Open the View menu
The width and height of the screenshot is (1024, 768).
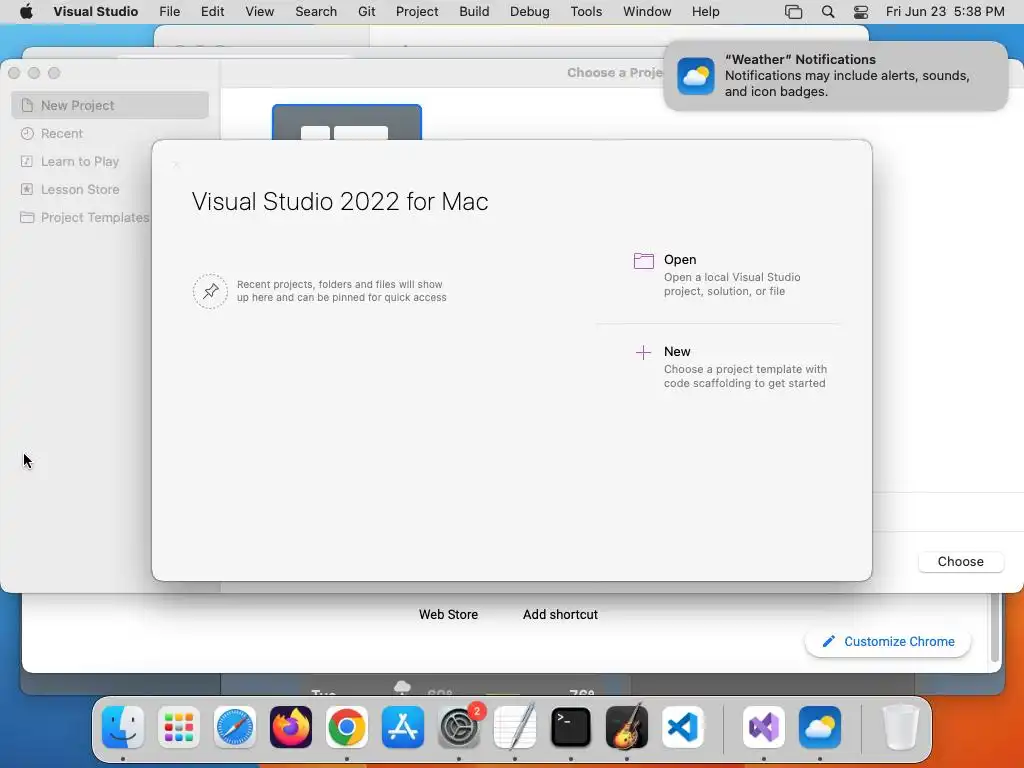pyautogui.click(x=259, y=12)
